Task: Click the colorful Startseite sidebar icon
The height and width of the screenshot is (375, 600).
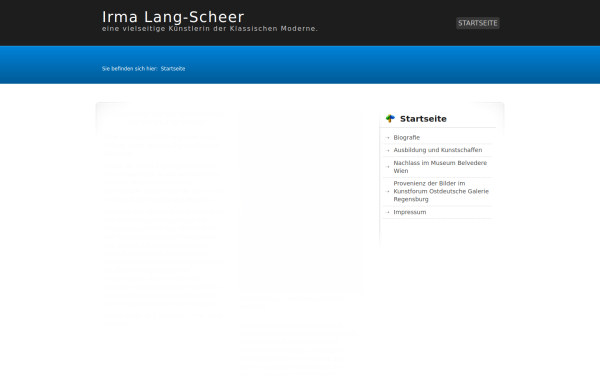Action: coord(390,118)
